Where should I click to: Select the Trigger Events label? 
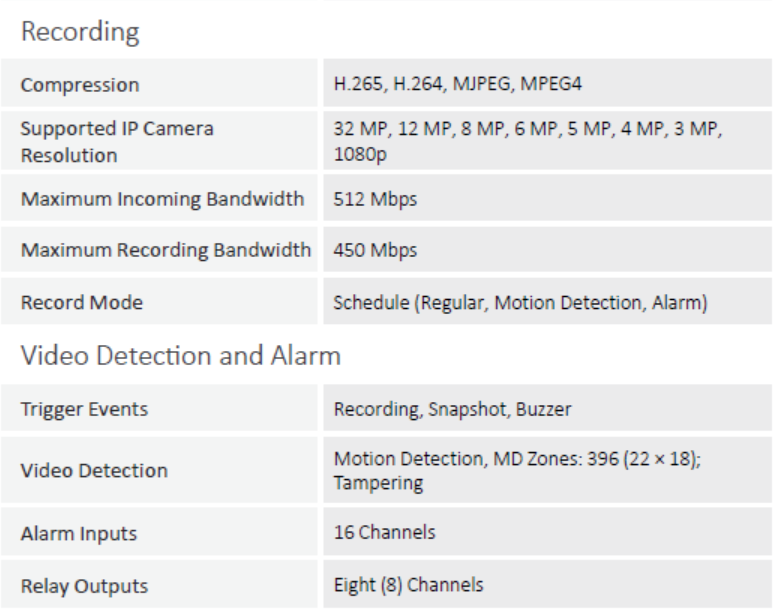tap(84, 409)
